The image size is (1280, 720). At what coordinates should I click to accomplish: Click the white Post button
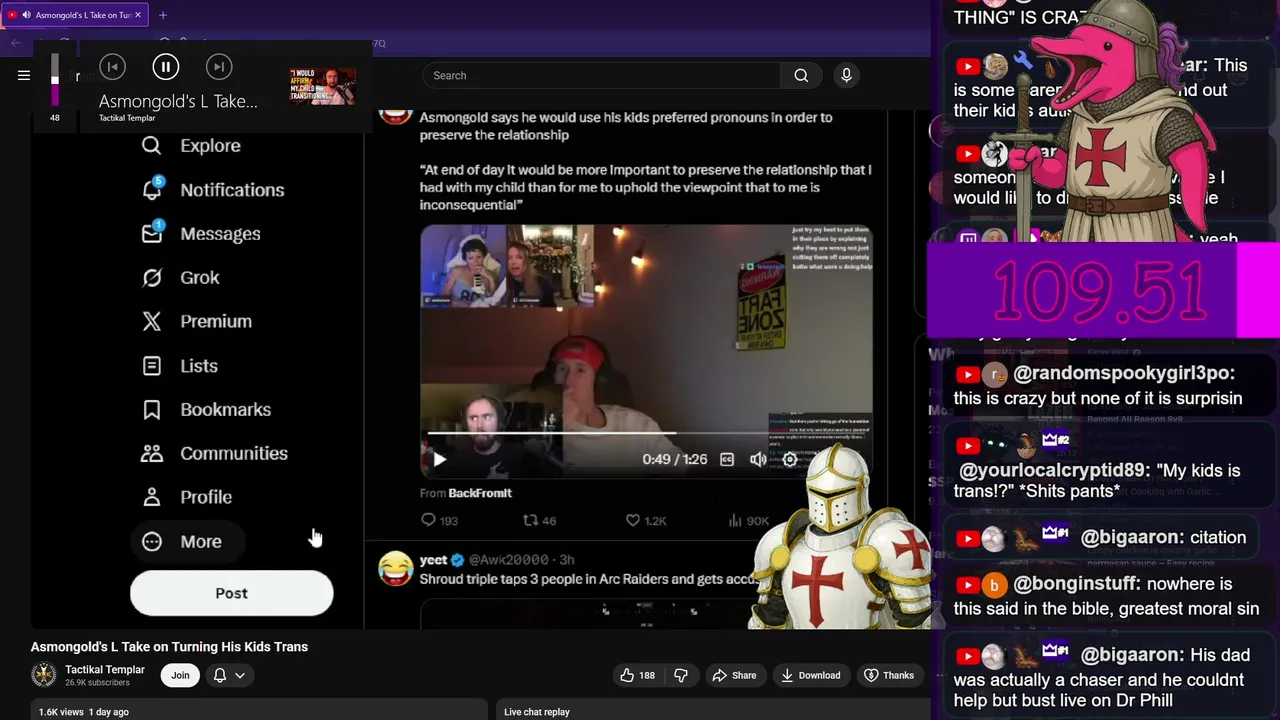tap(231, 593)
